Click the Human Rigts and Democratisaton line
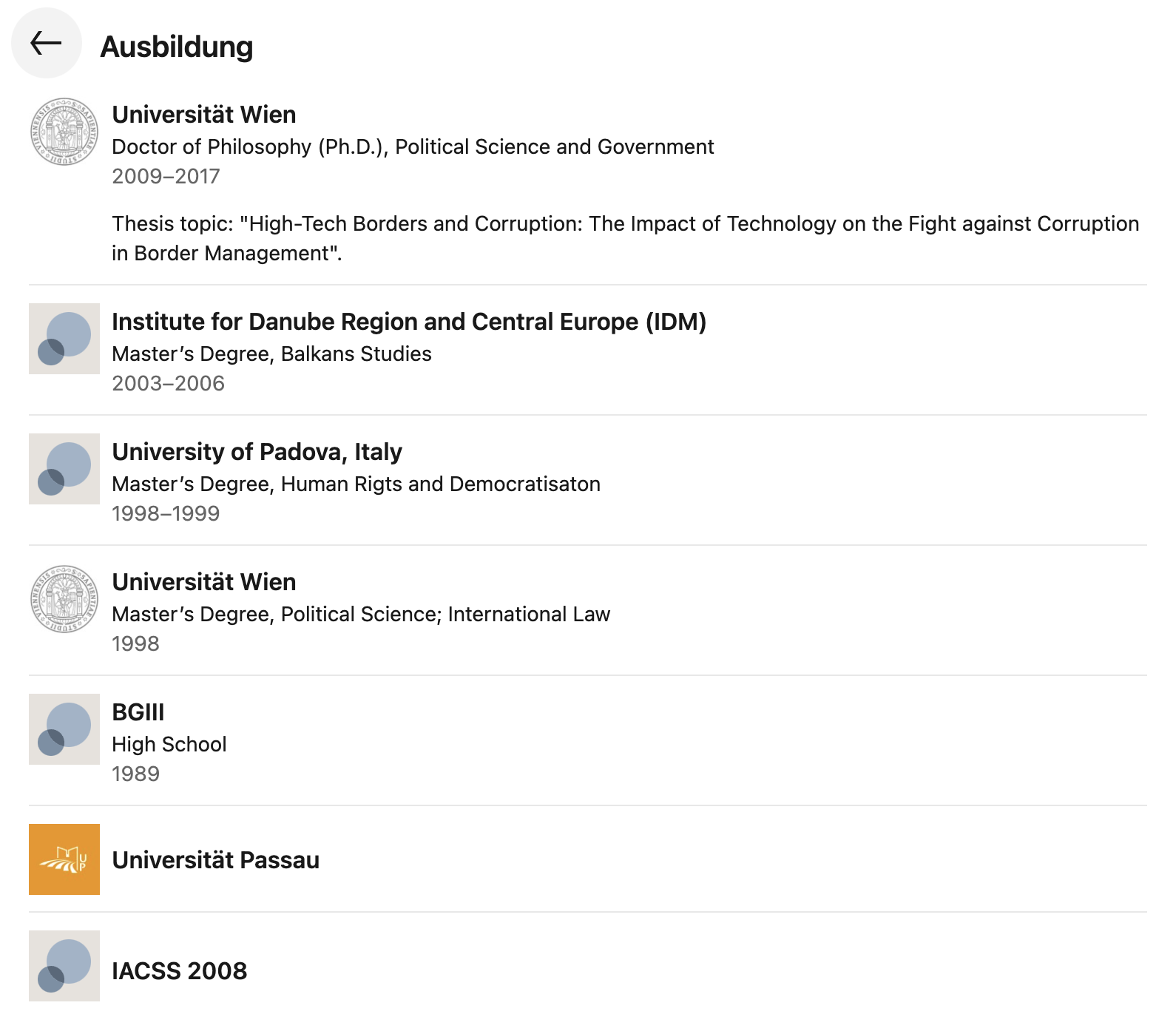The height and width of the screenshot is (1031, 1176). click(356, 484)
